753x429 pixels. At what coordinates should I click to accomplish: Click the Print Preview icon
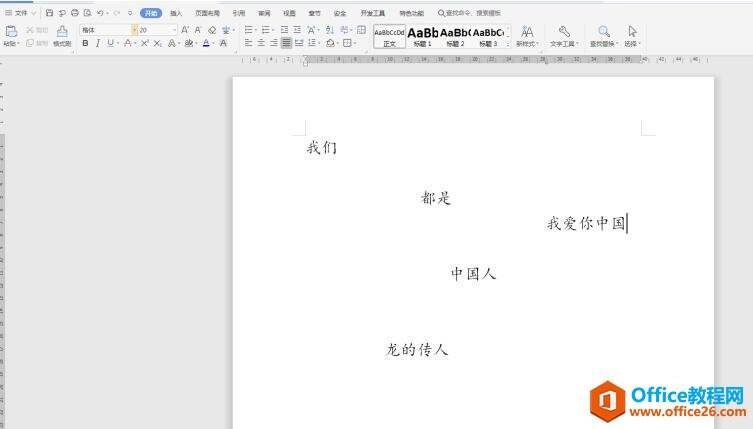[x=87, y=13]
